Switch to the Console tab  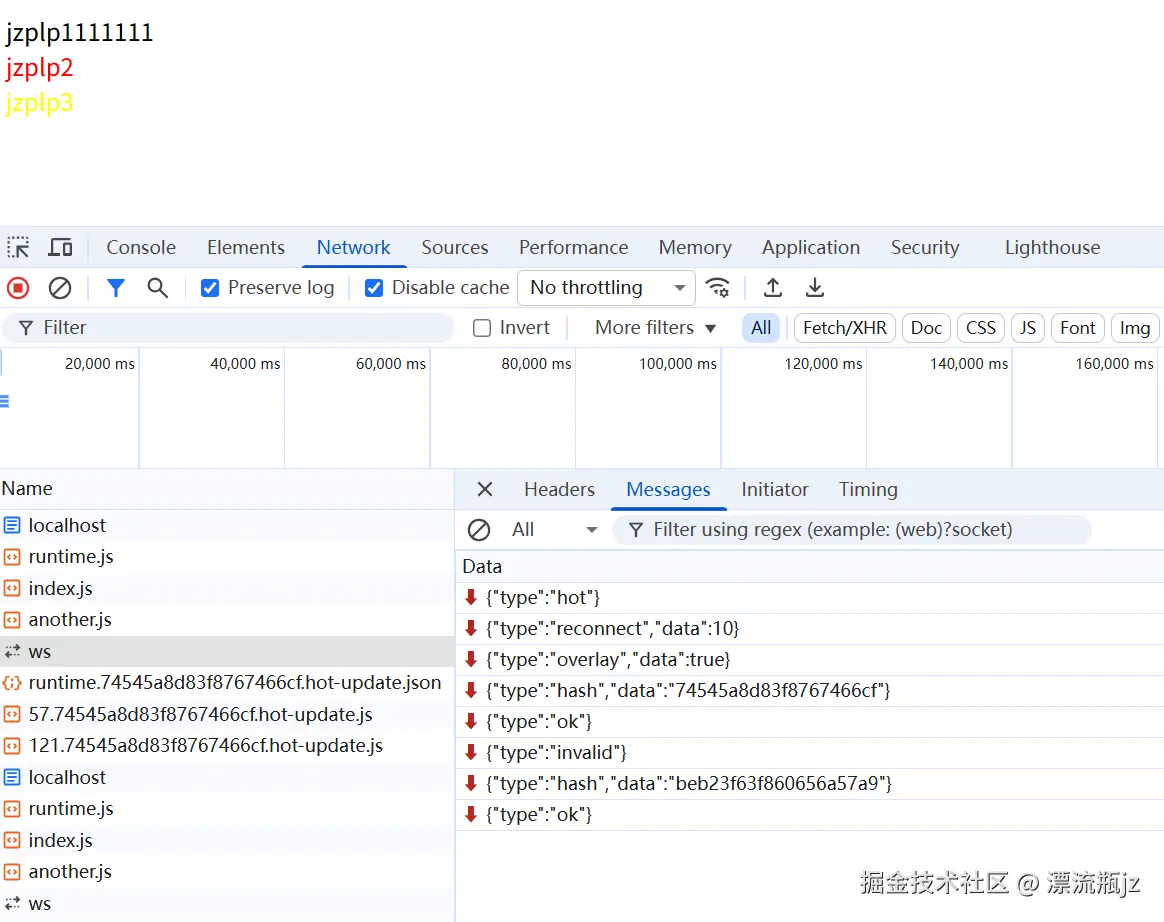click(x=141, y=247)
